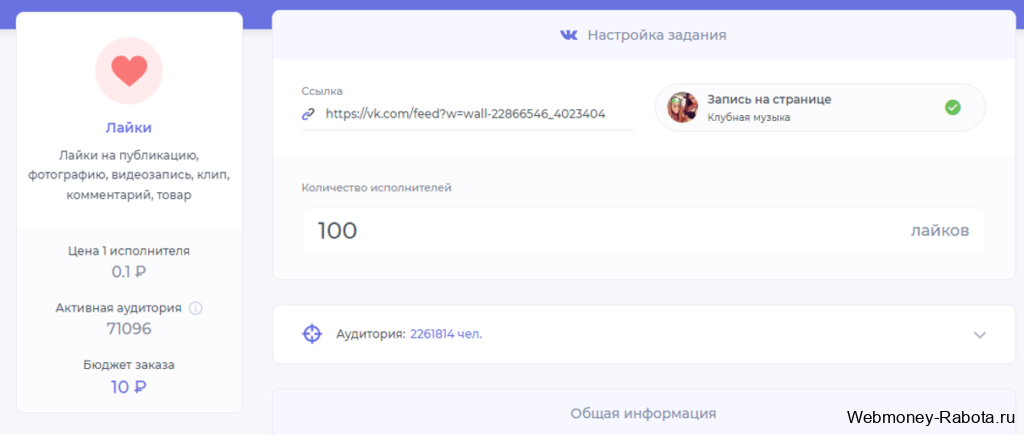Click the Ссылка URL input field
This screenshot has width=1024, height=435.
pyautogui.click(x=467, y=114)
